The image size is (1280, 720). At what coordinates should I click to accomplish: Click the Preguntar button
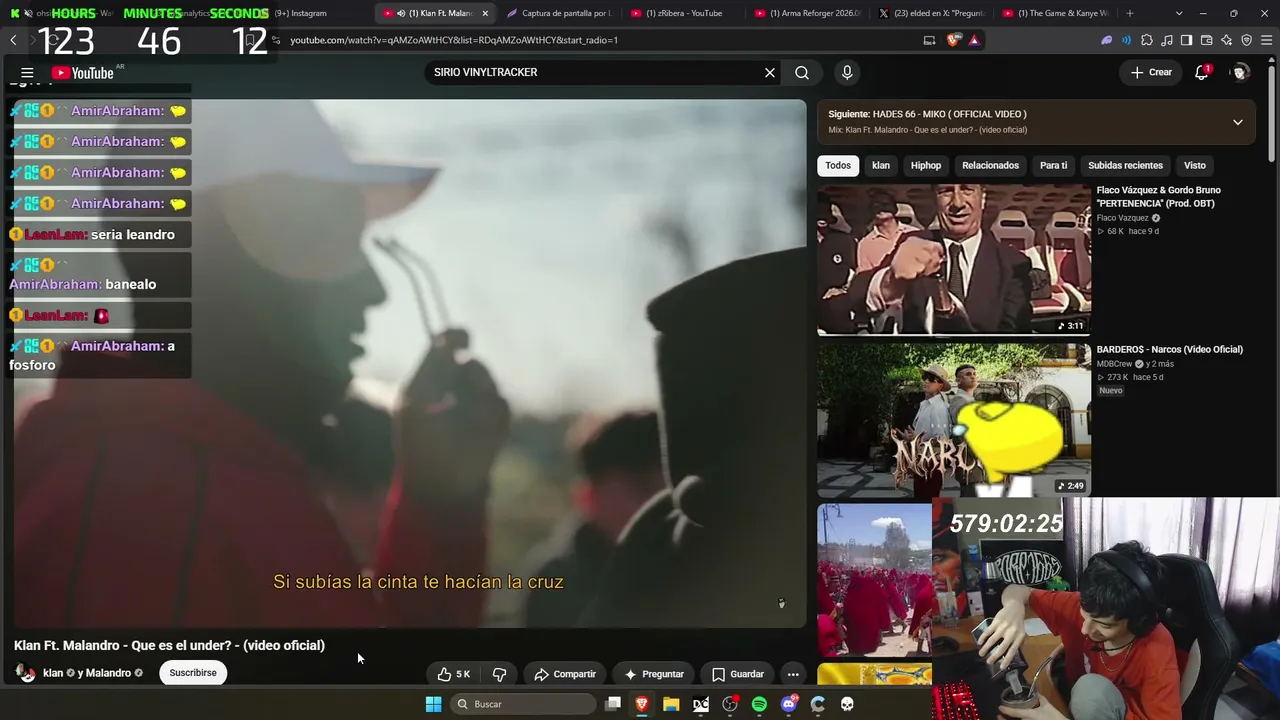coord(654,674)
